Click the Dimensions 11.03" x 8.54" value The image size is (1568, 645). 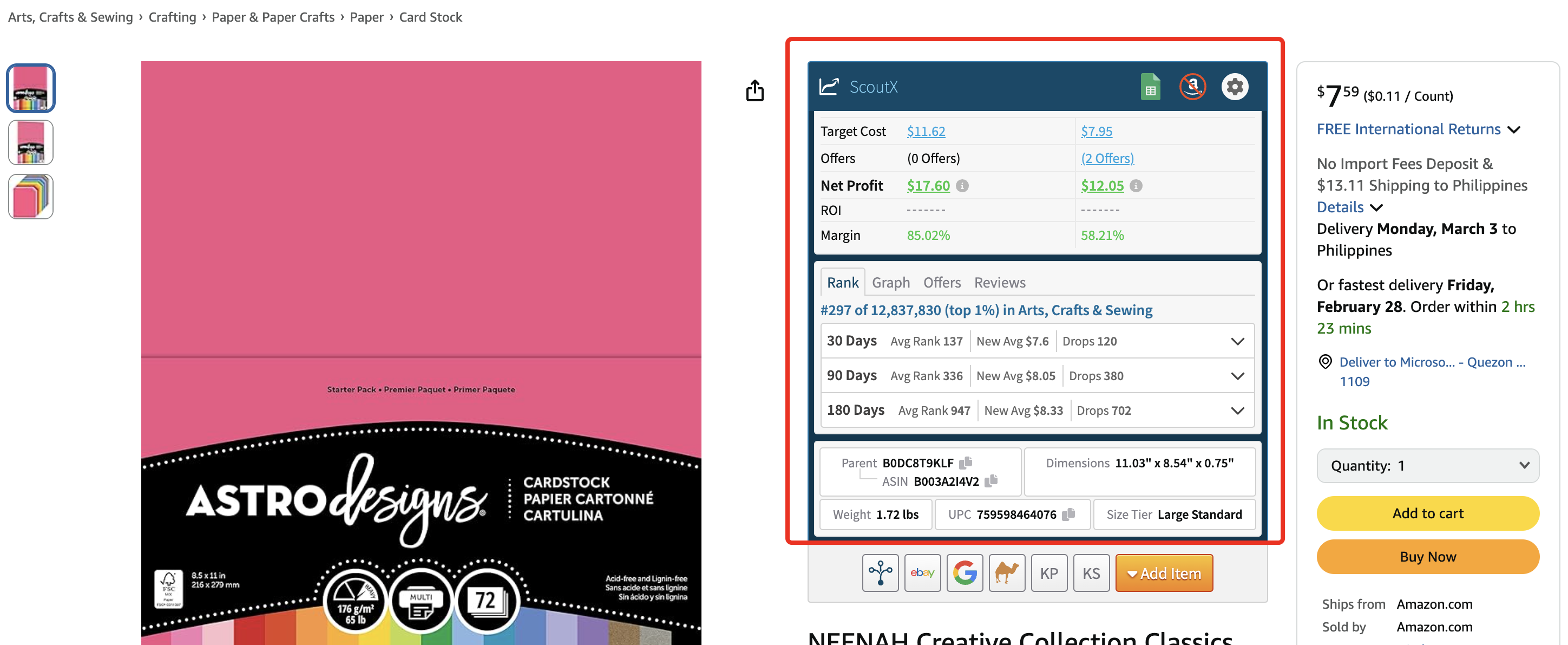click(x=1174, y=463)
